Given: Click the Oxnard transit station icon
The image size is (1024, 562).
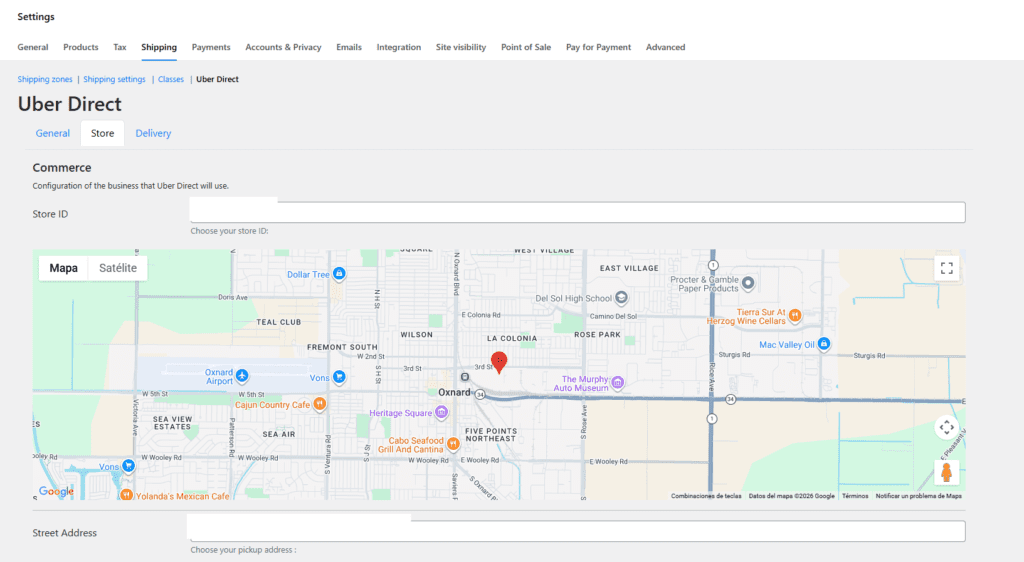Looking at the screenshot, I should click(464, 377).
